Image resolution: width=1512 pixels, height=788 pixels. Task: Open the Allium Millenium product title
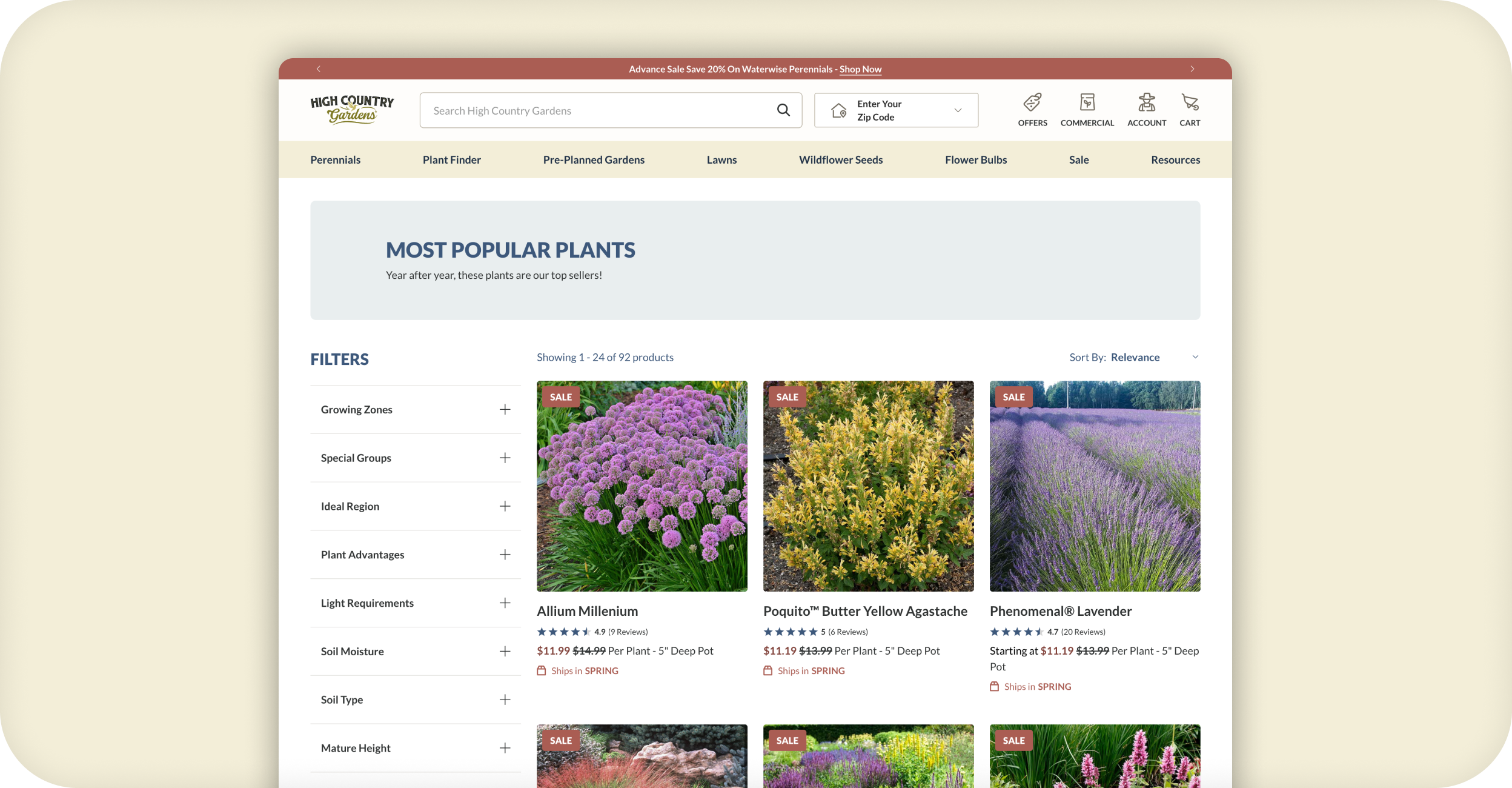(587, 611)
